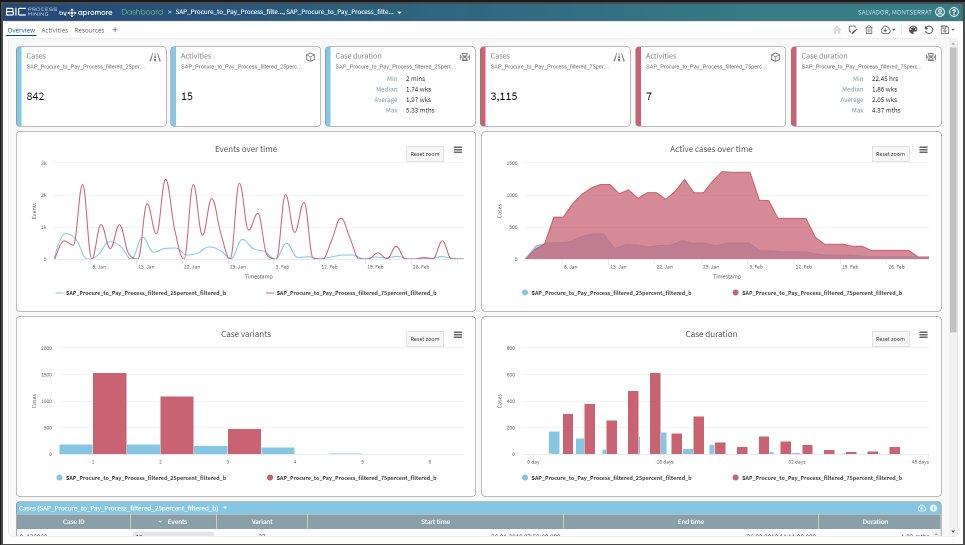Open the help question mark icon
The image size is (965, 545).
[954, 12]
